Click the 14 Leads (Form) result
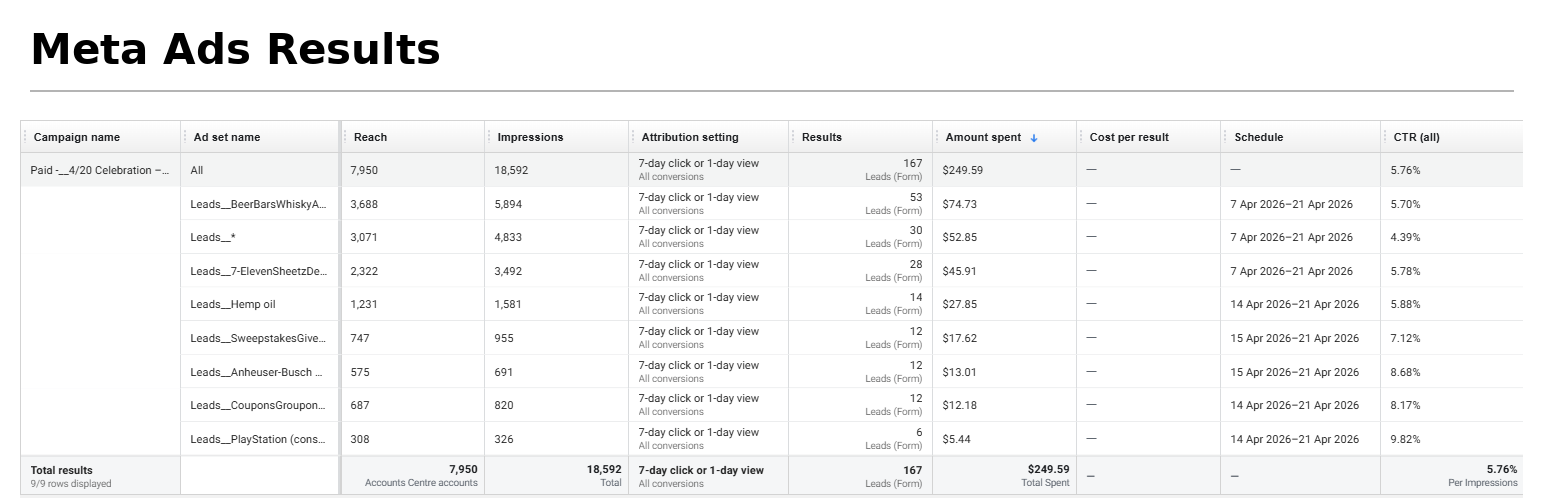 click(894, 304)
